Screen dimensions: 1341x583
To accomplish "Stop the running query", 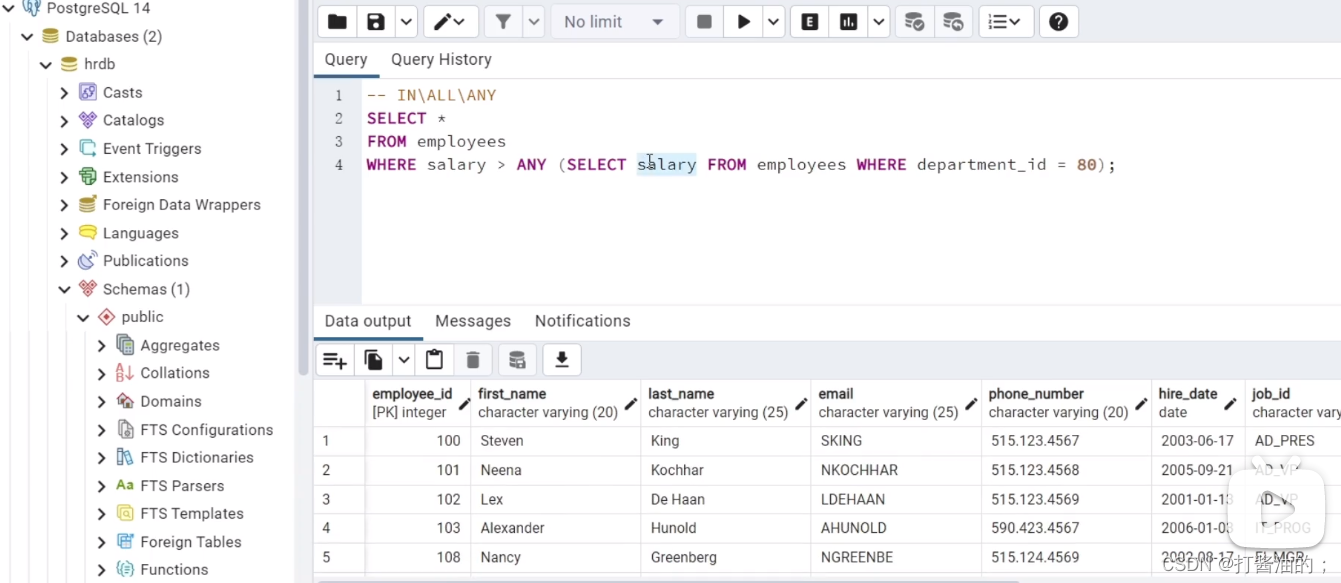I will [704, 22].
